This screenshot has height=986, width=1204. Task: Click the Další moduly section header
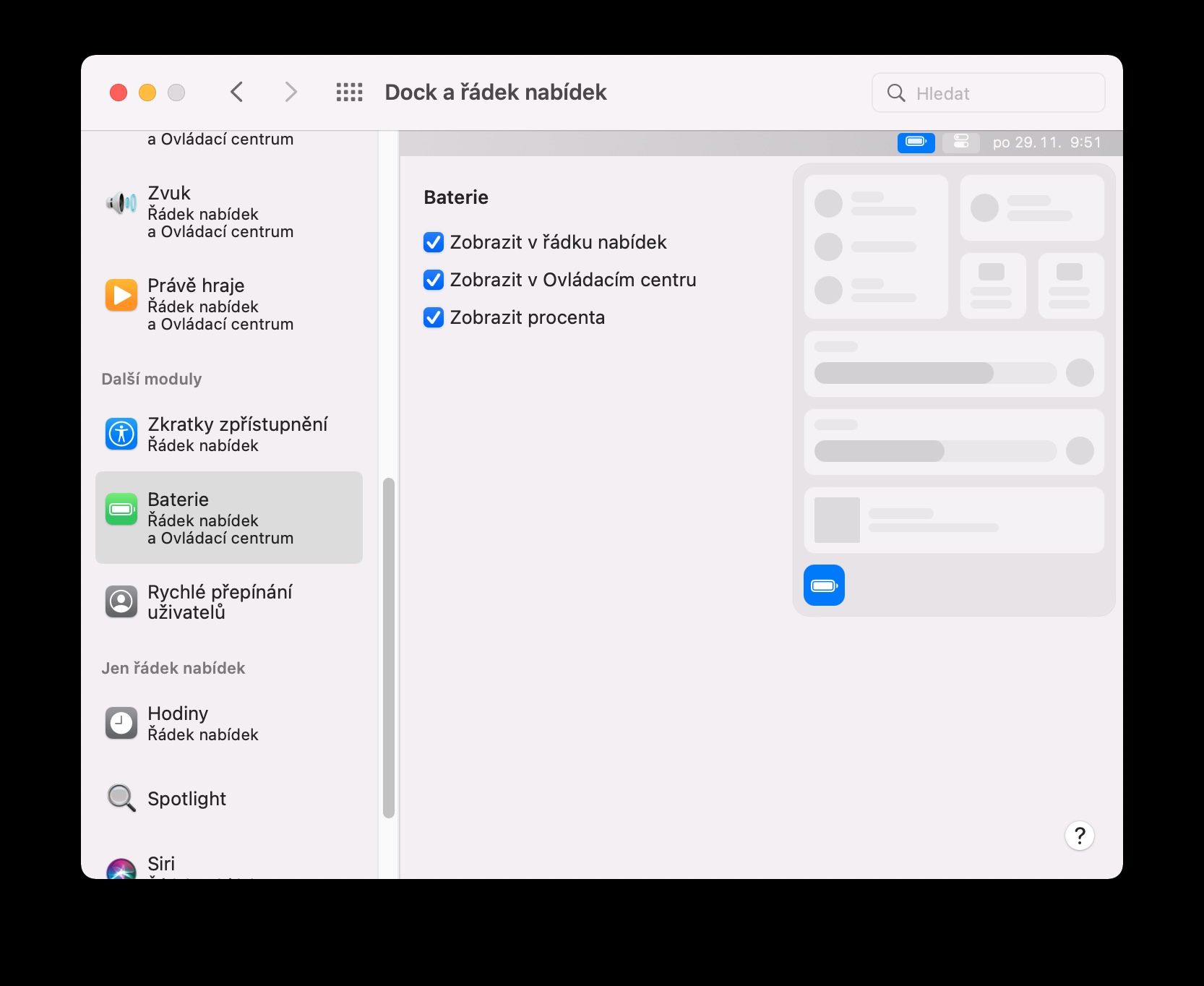coord(152,379)
